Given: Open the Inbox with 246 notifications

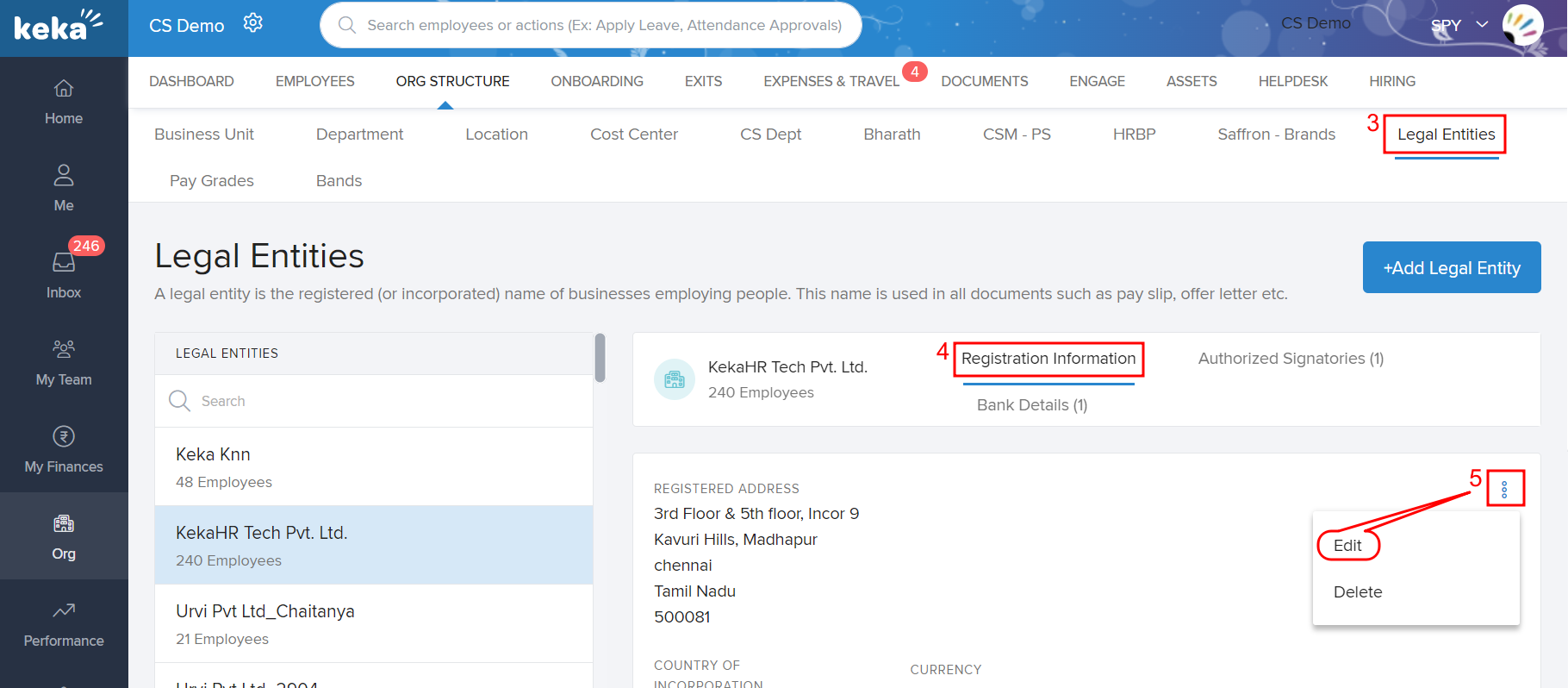Looking at the screenshot, I should (64, 263).
